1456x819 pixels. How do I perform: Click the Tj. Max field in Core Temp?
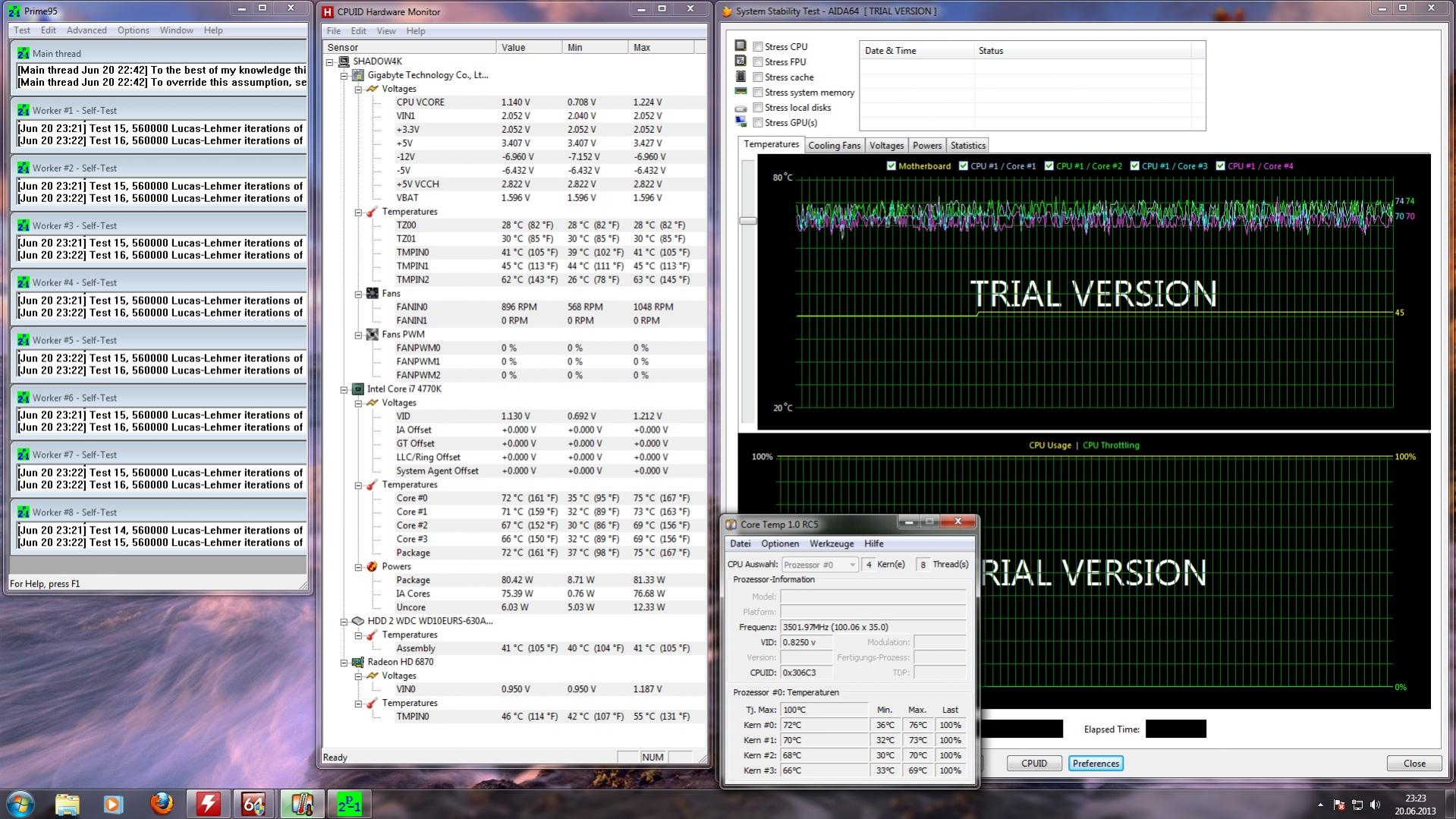824,710
